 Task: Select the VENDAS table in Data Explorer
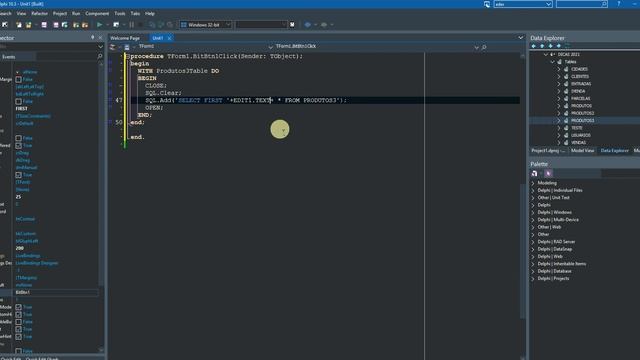coord(578,142)
